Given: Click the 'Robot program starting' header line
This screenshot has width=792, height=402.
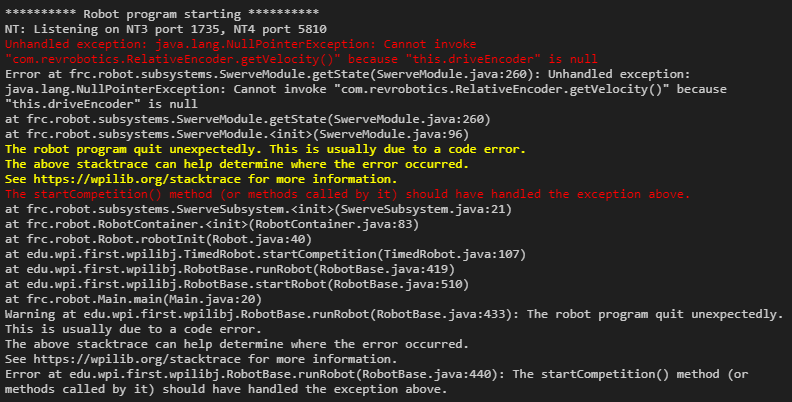Looking at the screenshot, I should pos(162,14).
